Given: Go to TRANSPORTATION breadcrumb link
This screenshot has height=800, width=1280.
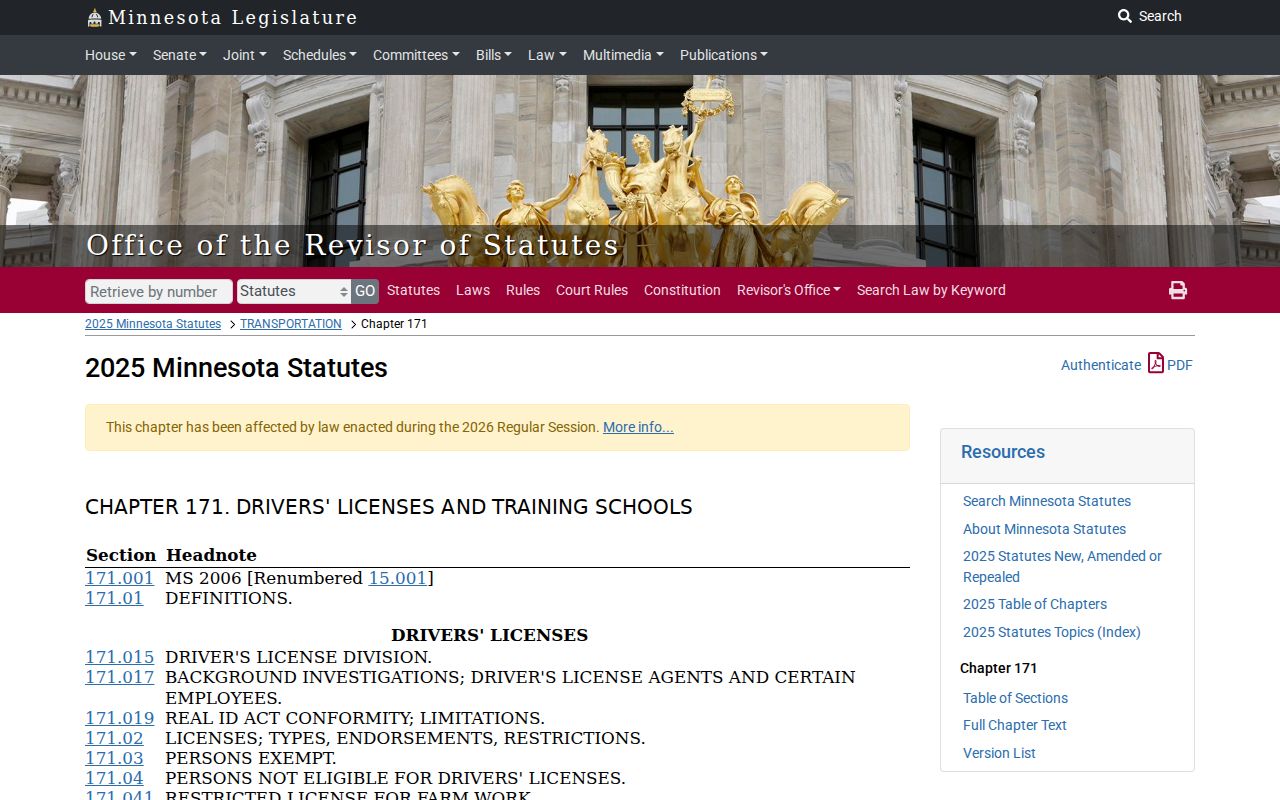Looking at the screenshot, I should 291,324.
